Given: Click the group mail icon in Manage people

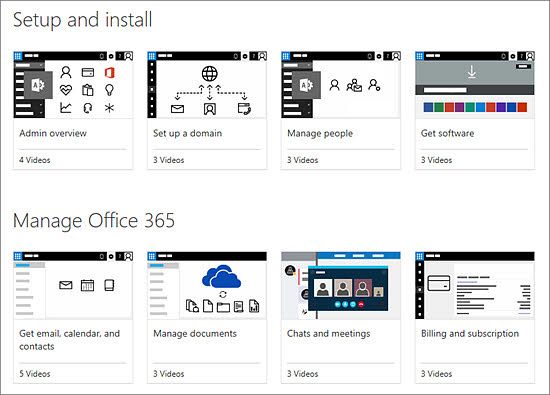Looking at the screenshot, I should [354, 85].
